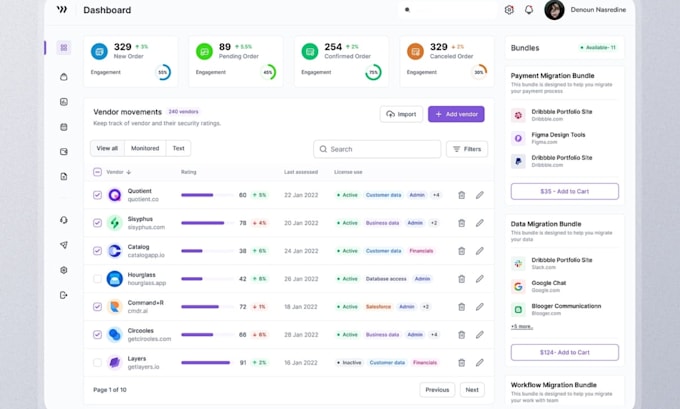Viewport: 680px width, 409px height.
Task: Check the Hourglass vendor checkbox
Action: pyautogui.click(x=97, y=279)
